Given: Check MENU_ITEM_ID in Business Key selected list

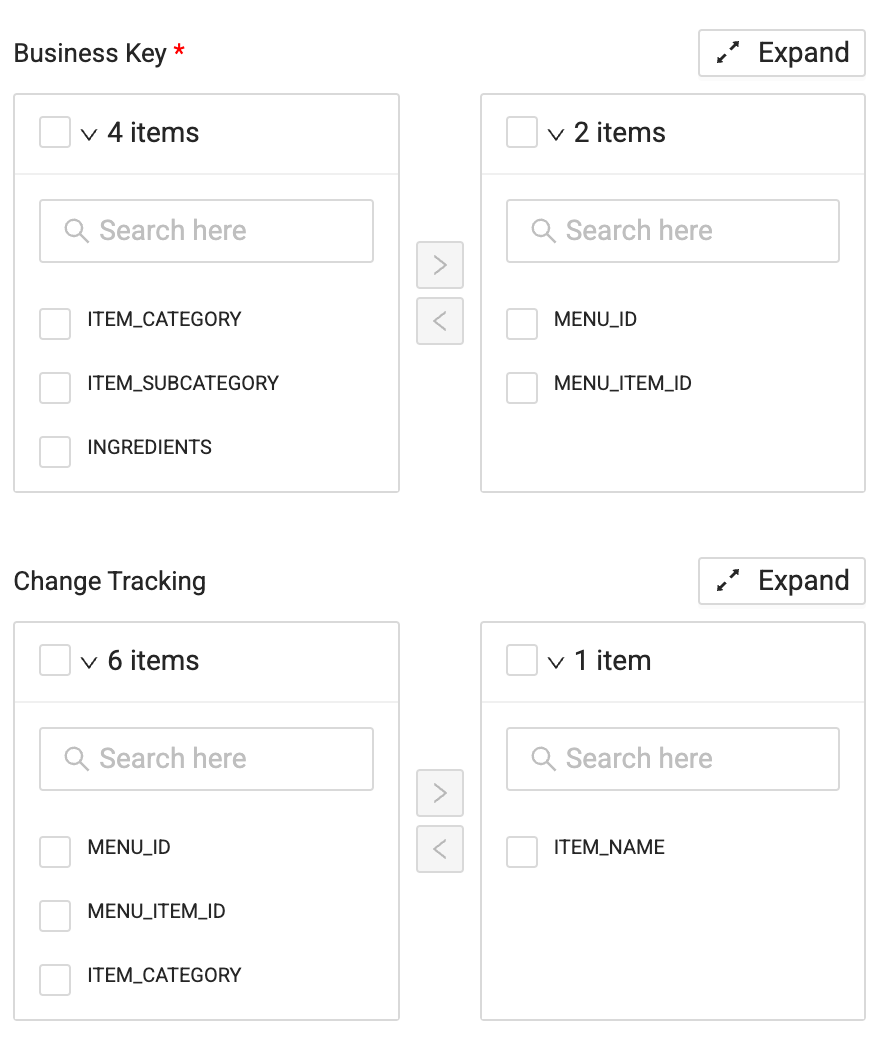Looking at the screenshot, I should [522, 388].
